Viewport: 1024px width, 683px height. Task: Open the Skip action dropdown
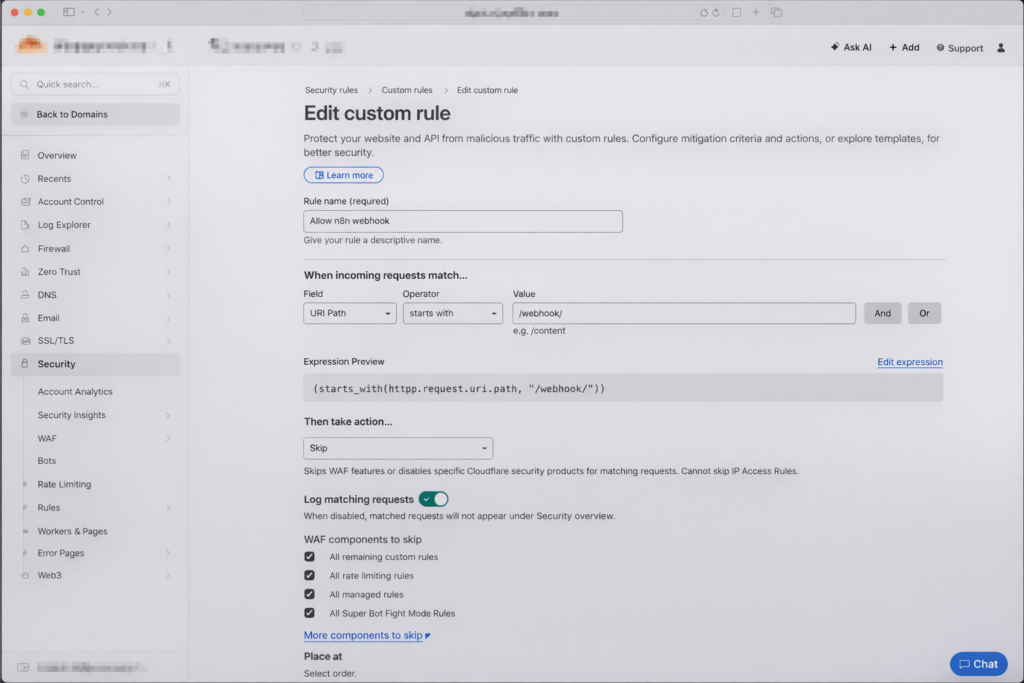398,448
